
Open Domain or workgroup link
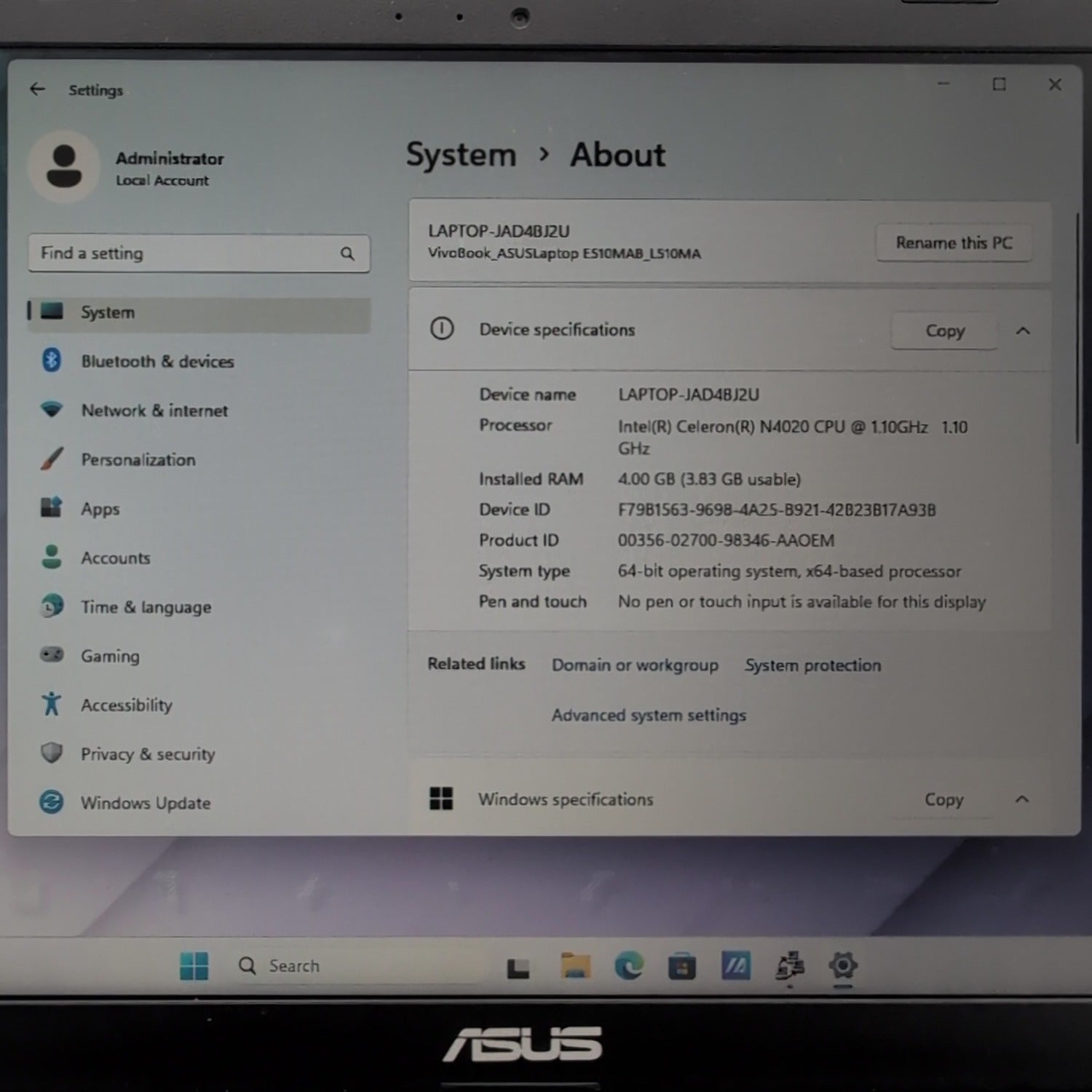click(x=635, y=665)
